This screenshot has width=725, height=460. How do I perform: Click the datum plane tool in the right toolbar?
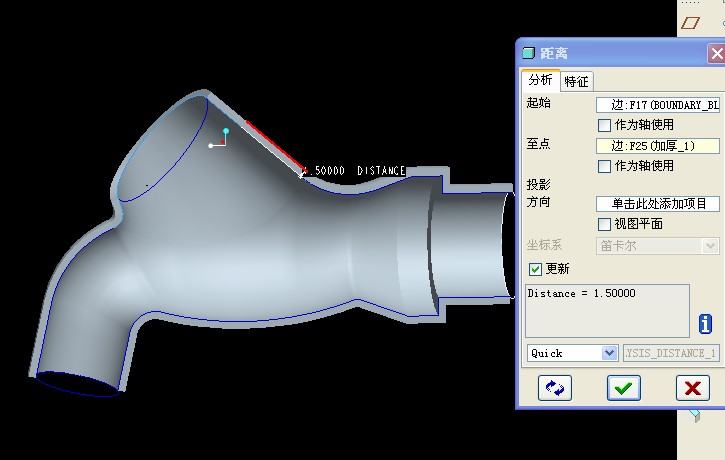[690, 23]
